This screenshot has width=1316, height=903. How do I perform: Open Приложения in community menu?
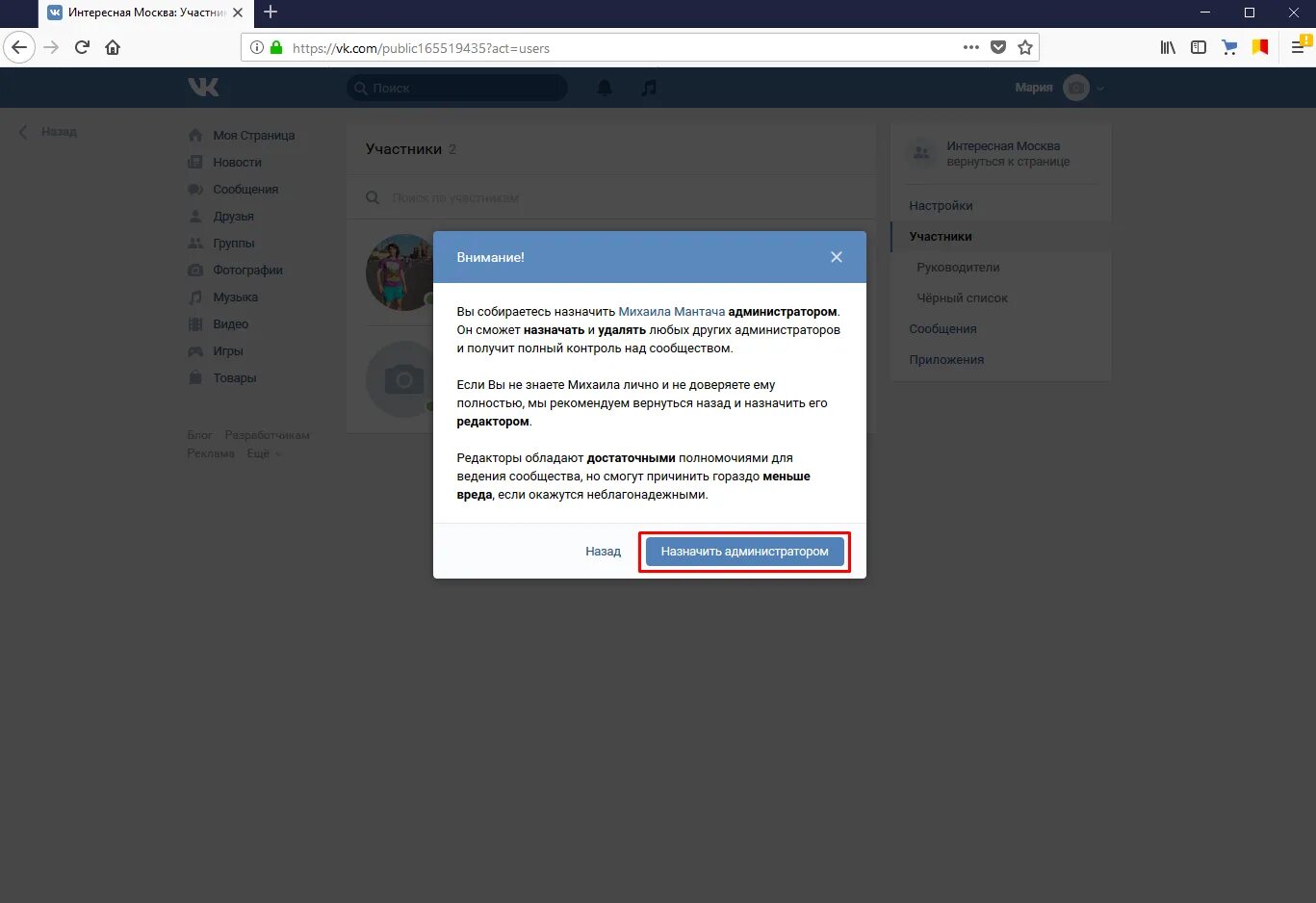pos(946,360)
